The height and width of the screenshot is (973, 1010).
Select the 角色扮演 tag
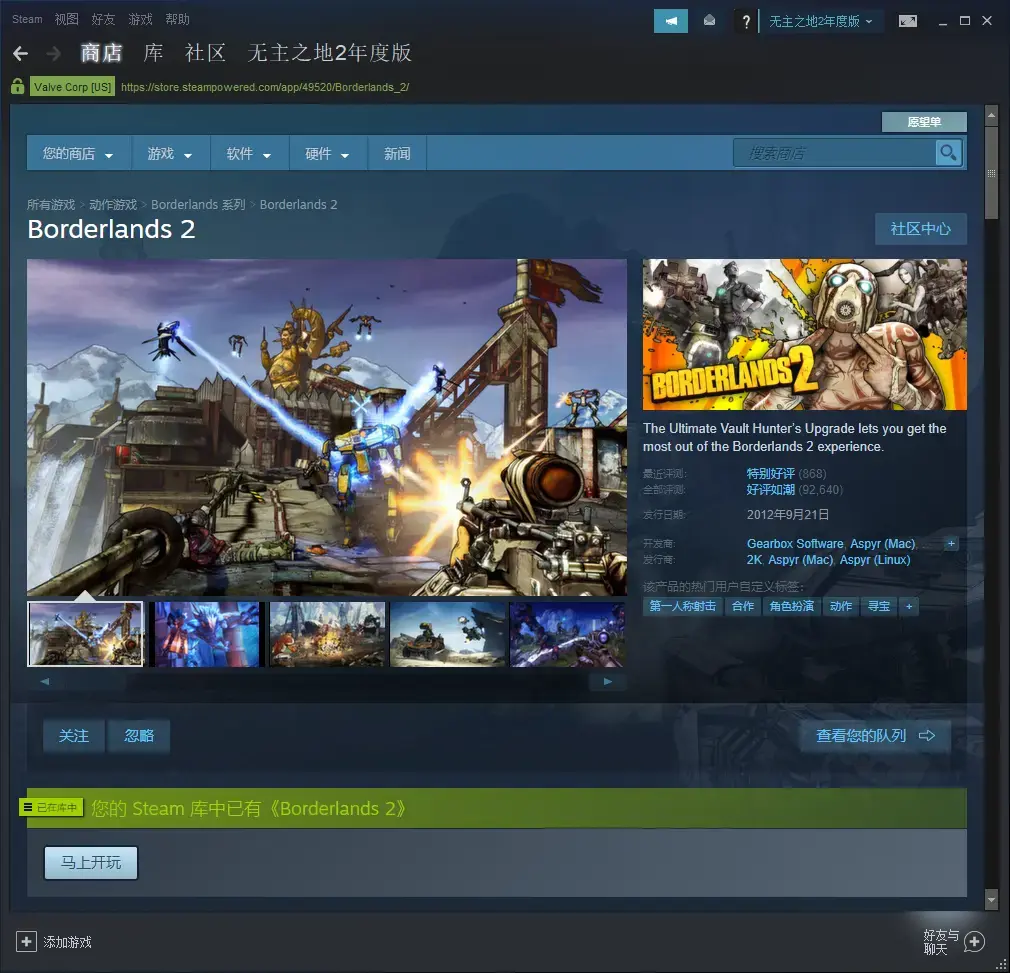point(792,606)
